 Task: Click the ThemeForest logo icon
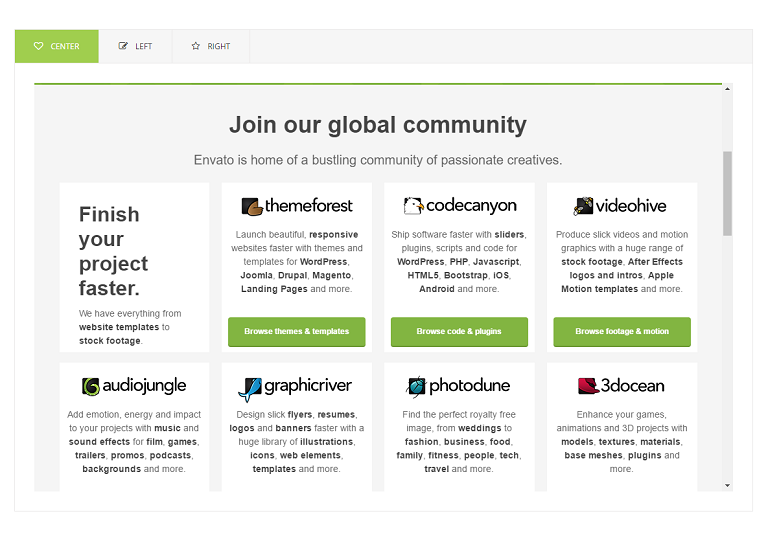[x=251, y=206]
